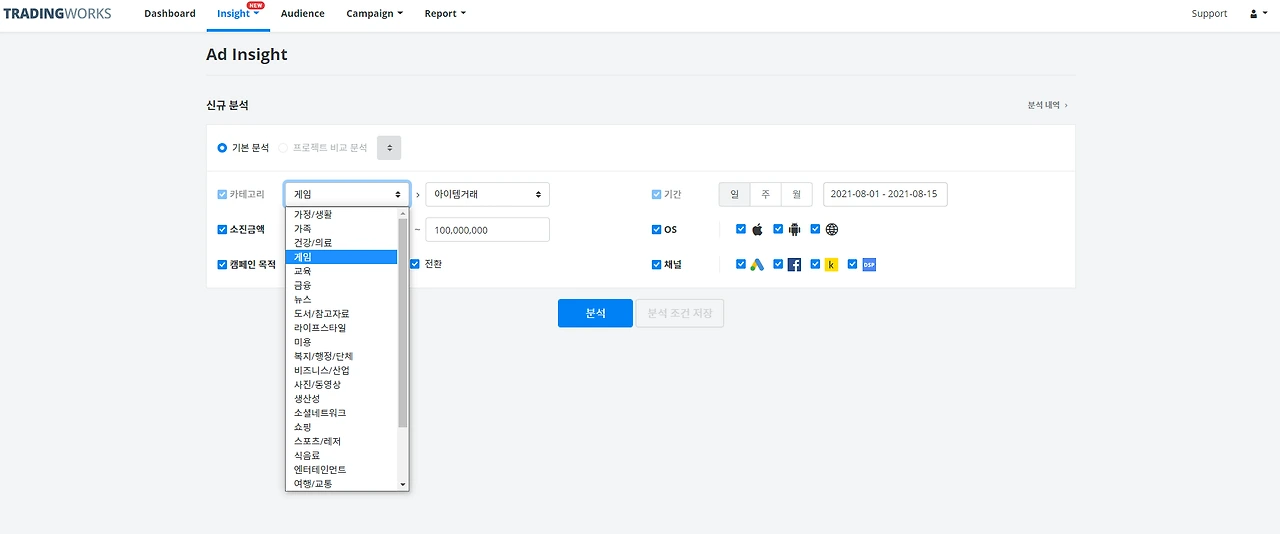This screenshot has width=1280, height=534.
Task: Expand the Report menu
Action: (445, 14)
